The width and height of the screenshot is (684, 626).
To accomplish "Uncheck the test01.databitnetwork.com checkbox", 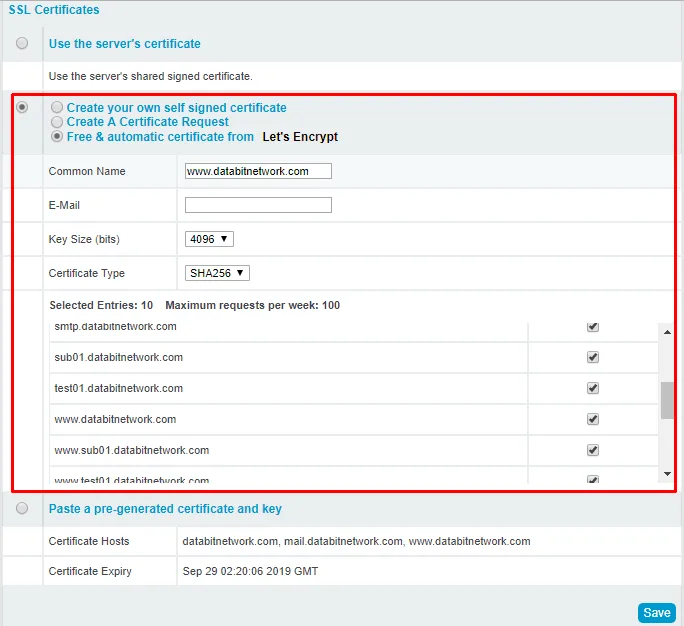I will pos(593,388).
